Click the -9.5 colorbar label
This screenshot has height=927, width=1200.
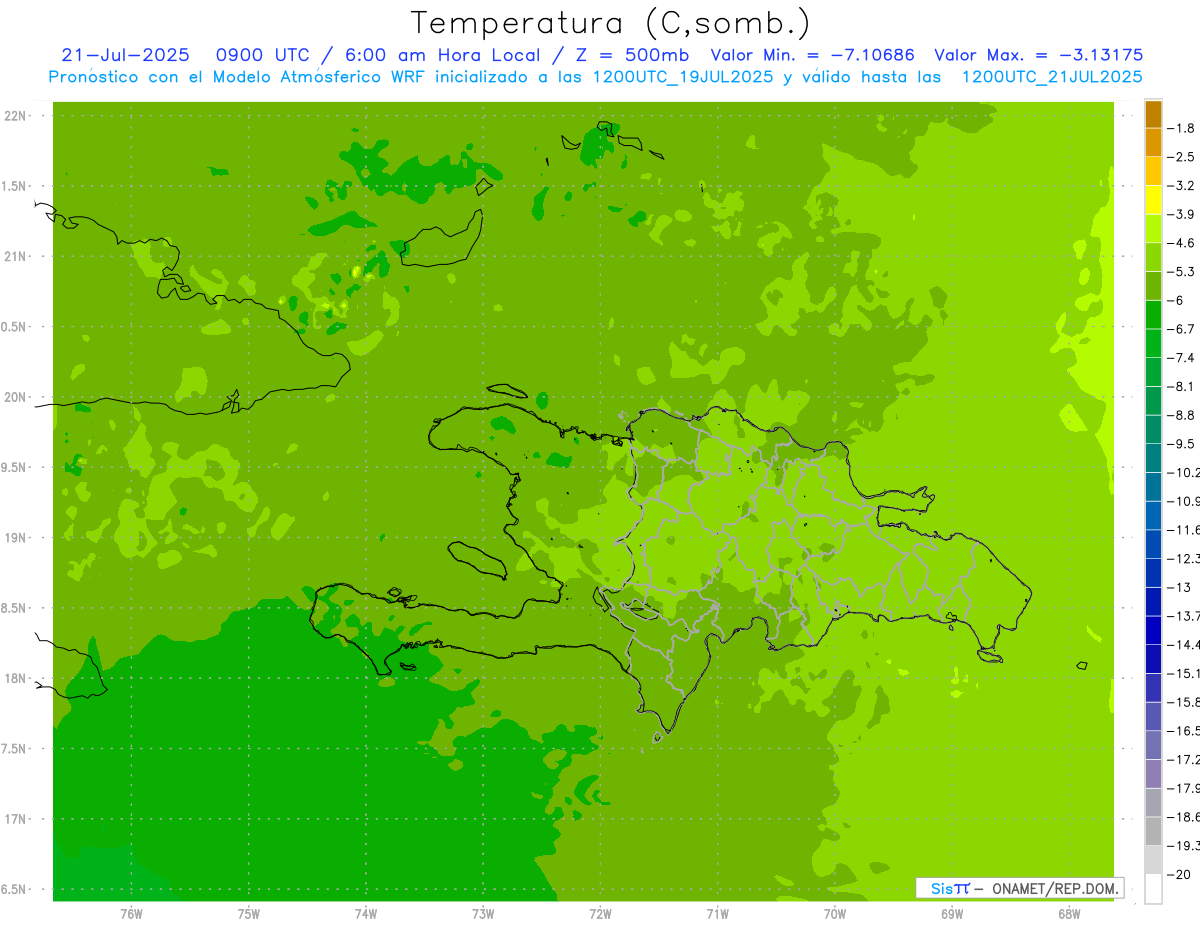tap(1182, 443)
